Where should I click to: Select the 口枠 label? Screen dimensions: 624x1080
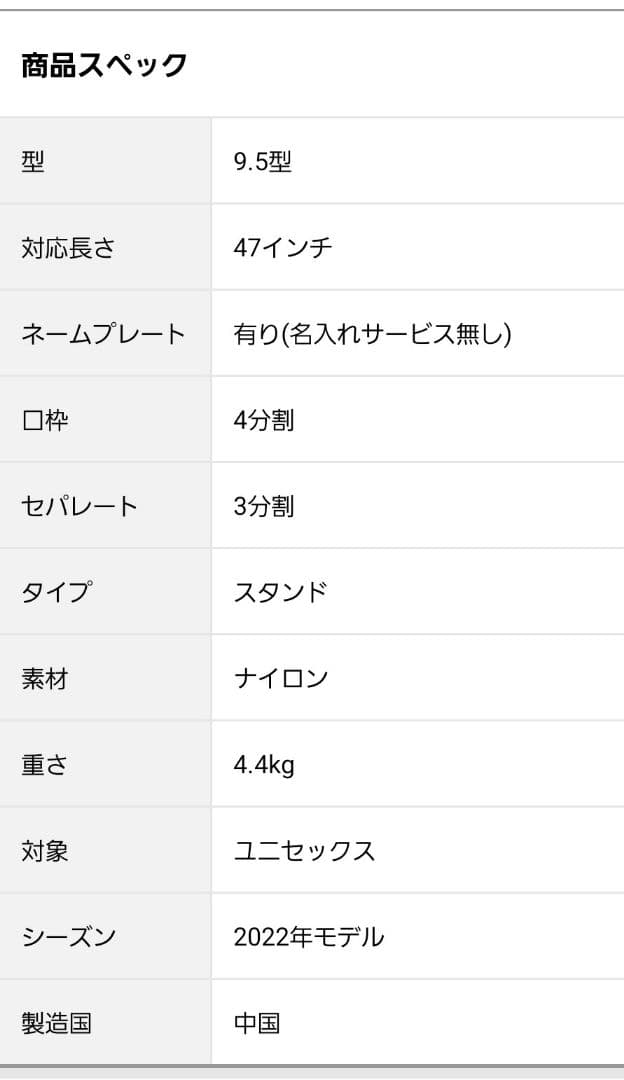(x=45, y=420)
